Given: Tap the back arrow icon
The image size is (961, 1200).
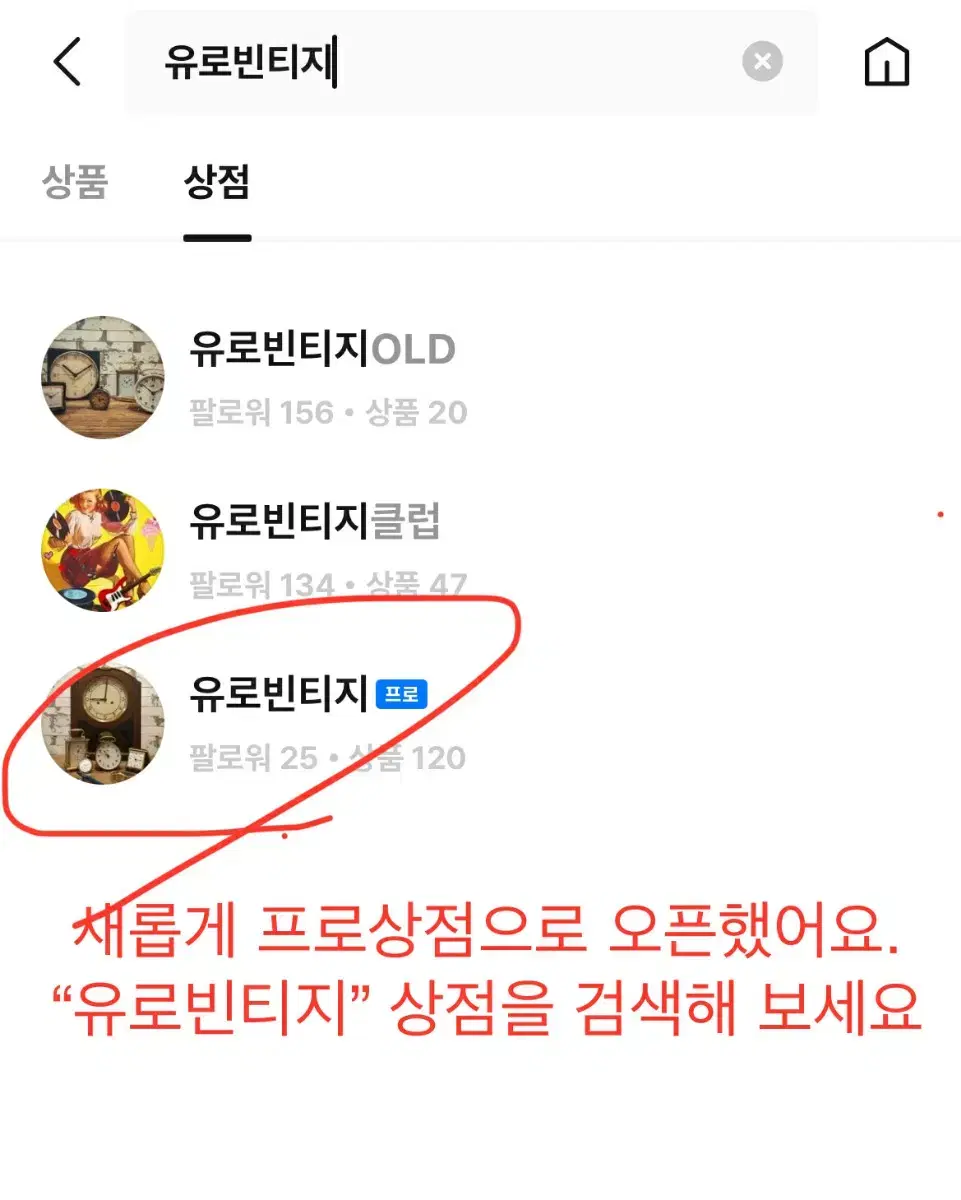Looking at the screenshot, I should coord(67,63).
